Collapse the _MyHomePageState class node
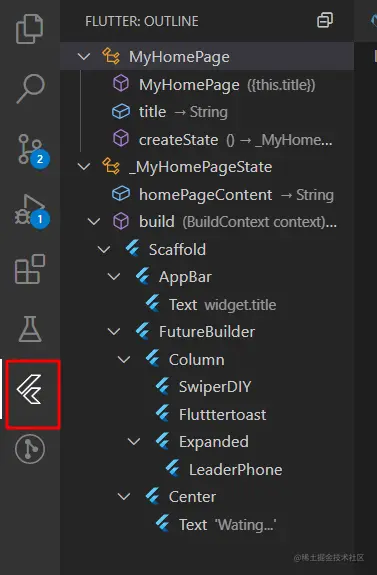 [84, 167]
